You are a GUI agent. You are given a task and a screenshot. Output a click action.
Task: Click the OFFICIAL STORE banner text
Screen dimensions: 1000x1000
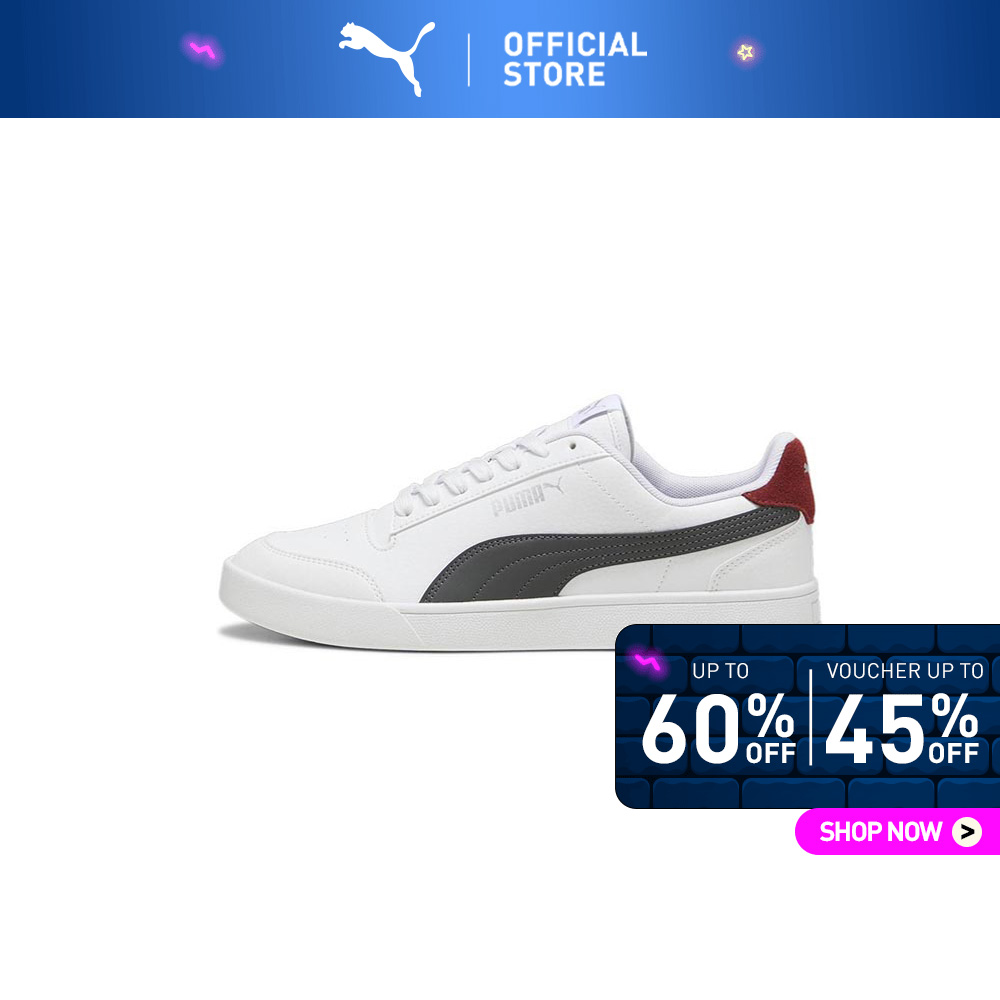coord(575,59)
